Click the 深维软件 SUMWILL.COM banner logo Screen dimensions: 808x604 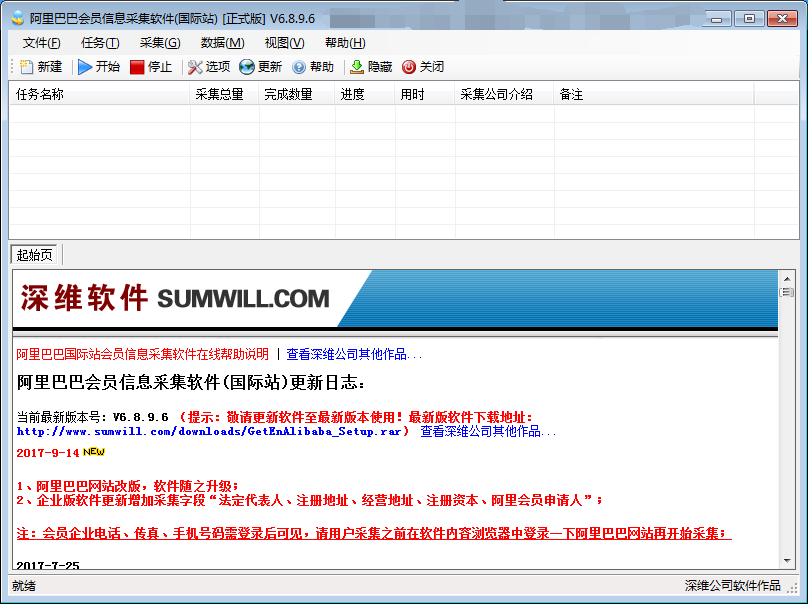pyautogui.click(x=175, y=298)
